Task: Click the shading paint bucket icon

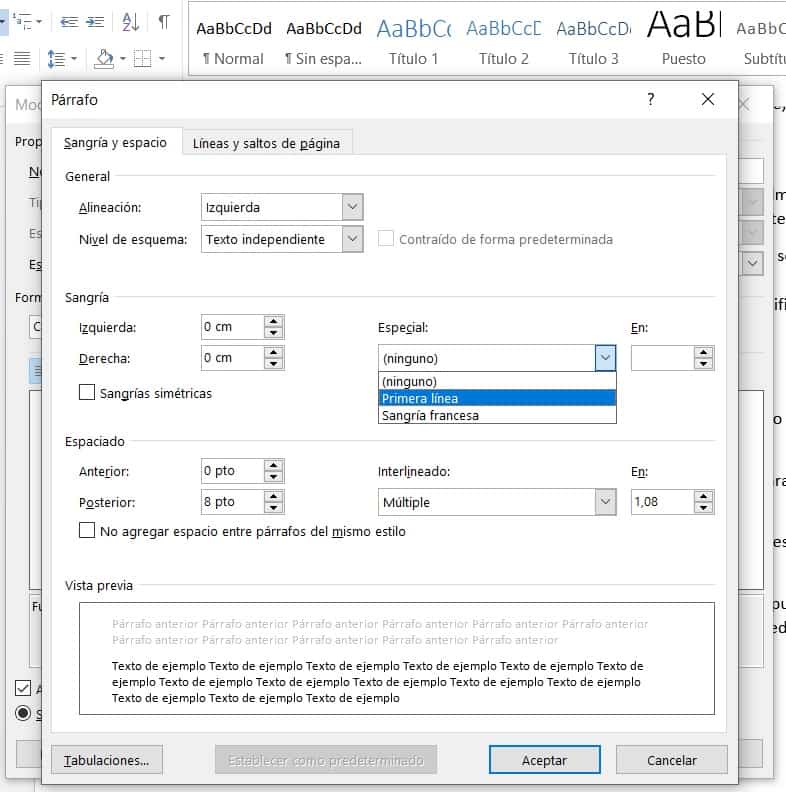Action: click(x=103, y=60)
